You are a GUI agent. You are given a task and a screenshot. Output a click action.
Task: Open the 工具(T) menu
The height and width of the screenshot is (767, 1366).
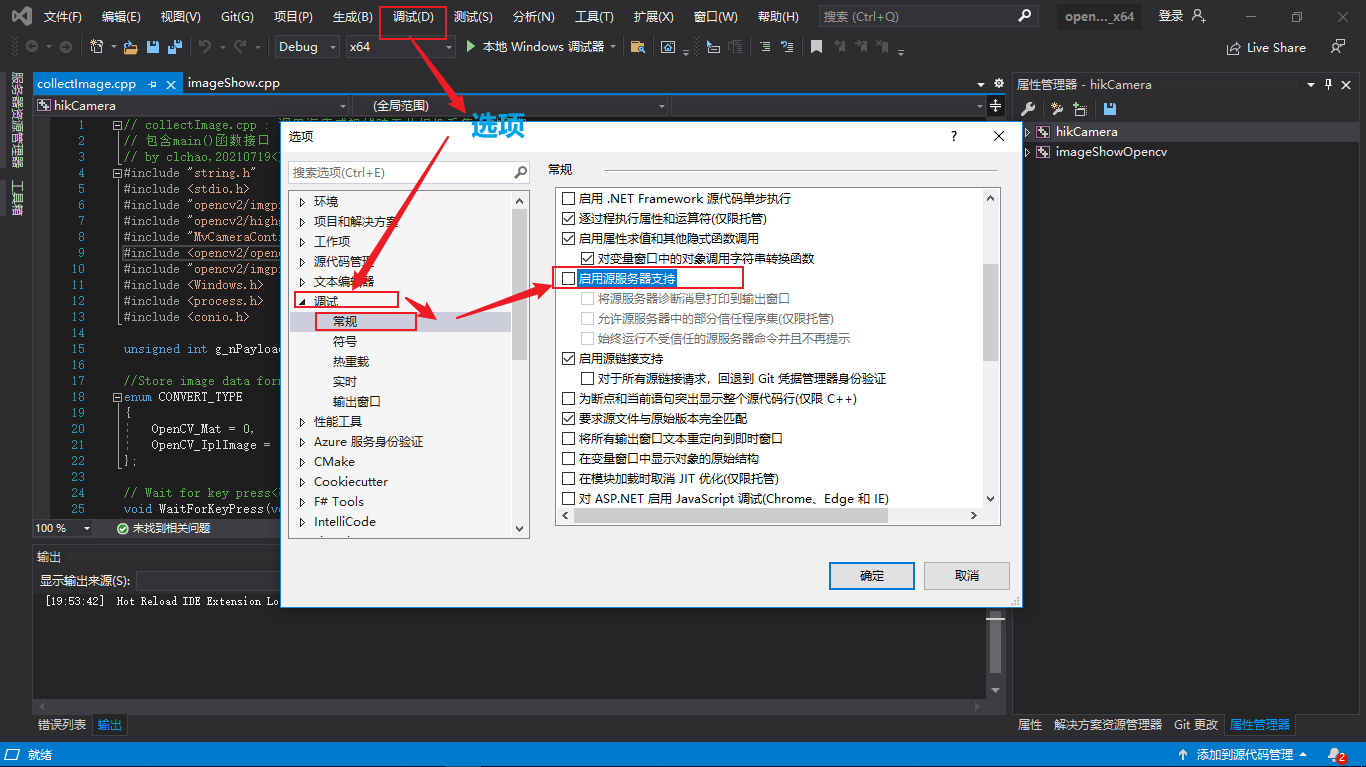[594, 17]
